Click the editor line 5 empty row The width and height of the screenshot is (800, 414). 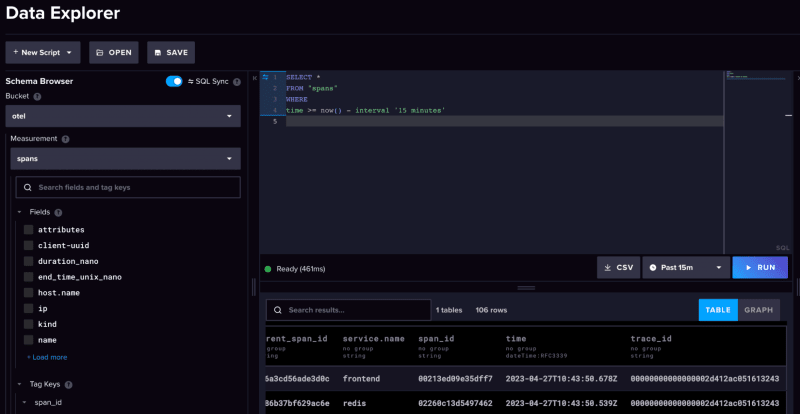coord(504,121)
